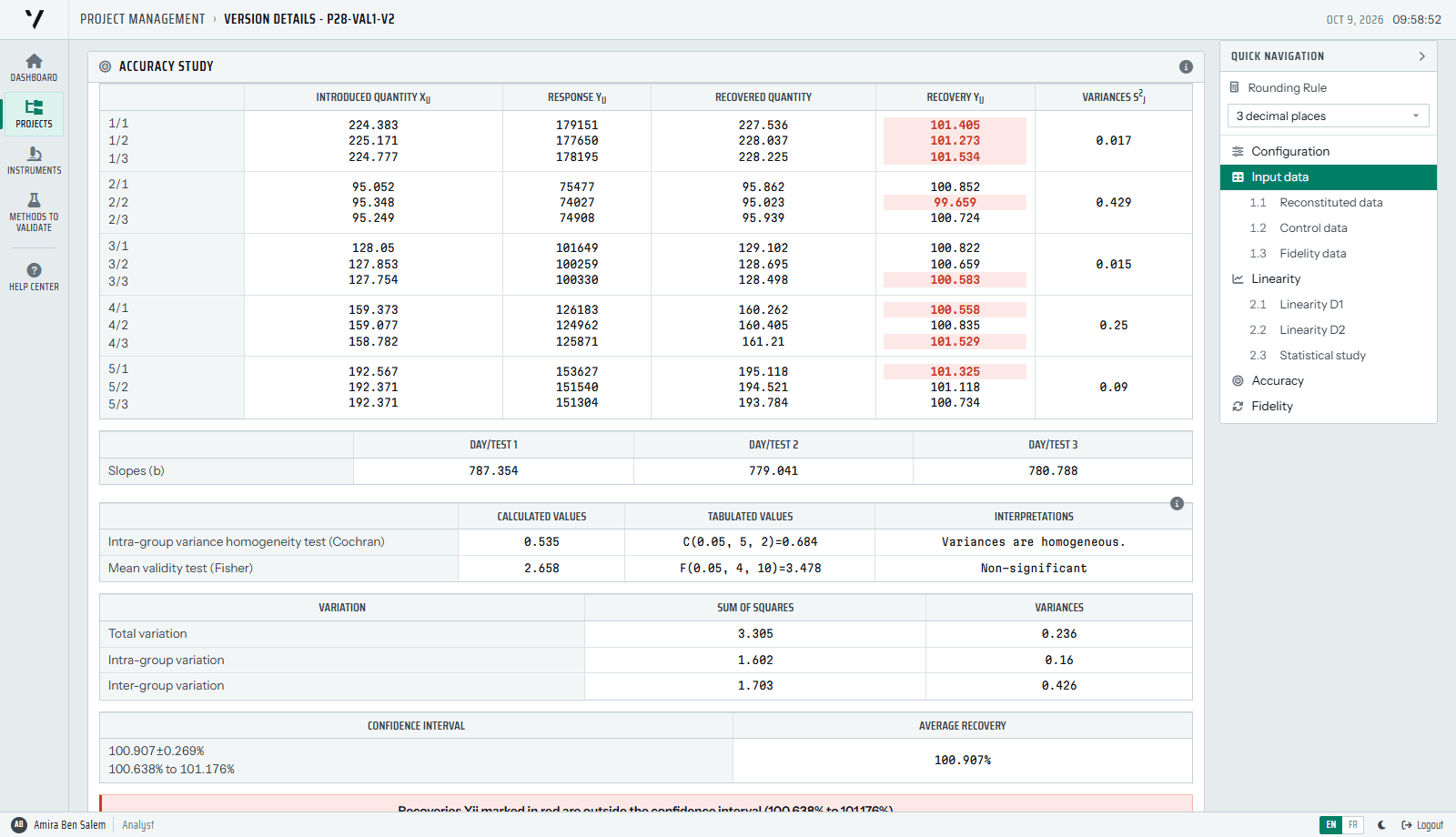Click Rounding Rule label
This screenshot has height=837, width=1456.
(x=1287, y=87)
